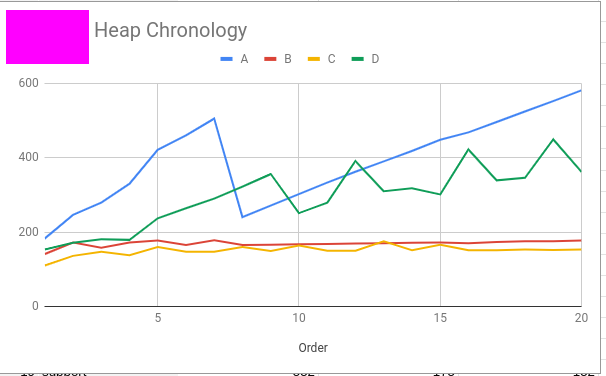Click legend label C
Screen dimensions: 606x376
click(x=331, y=59)
